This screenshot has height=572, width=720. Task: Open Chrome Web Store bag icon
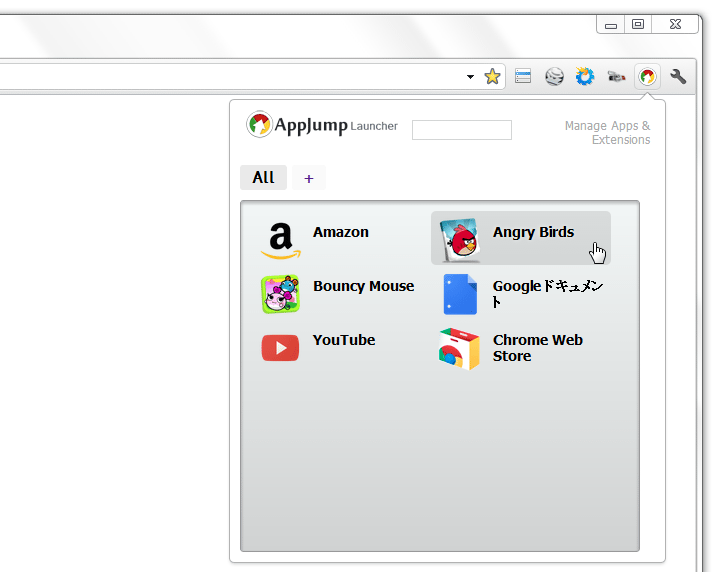click(460, 348)
